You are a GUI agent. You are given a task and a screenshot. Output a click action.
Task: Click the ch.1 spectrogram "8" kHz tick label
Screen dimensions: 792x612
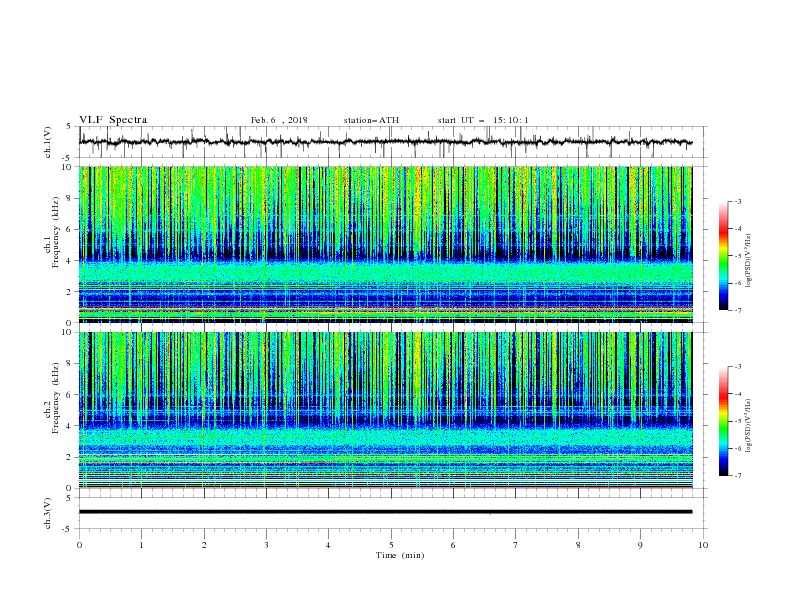click(x=71, y=198)
